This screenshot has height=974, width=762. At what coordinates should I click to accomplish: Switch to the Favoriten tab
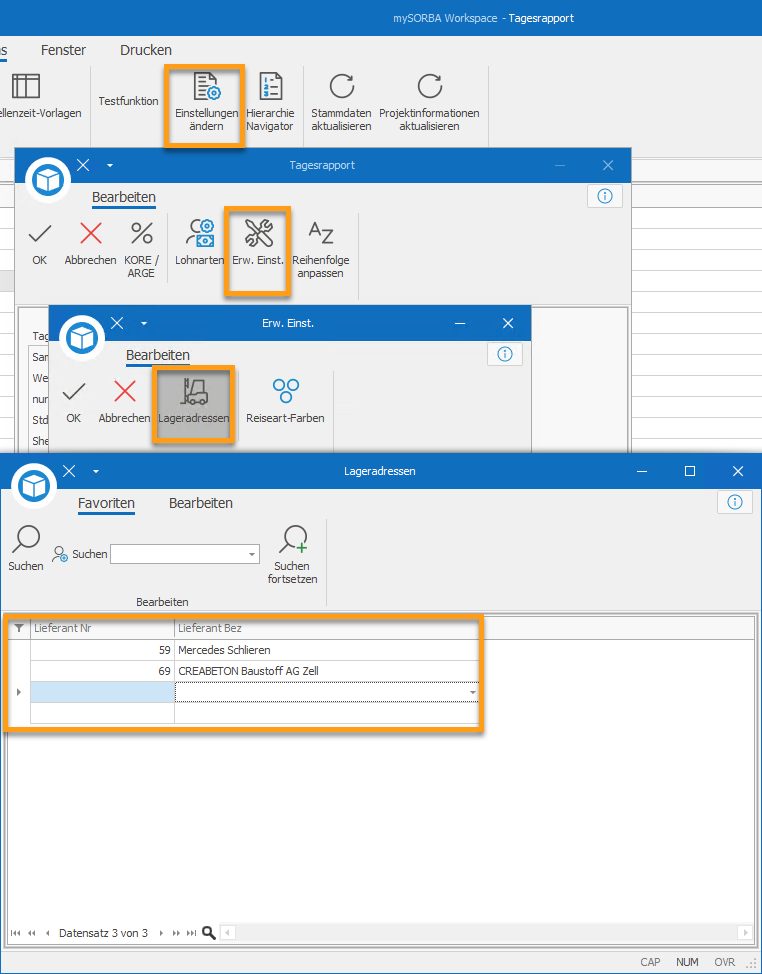tap(106, 503)
